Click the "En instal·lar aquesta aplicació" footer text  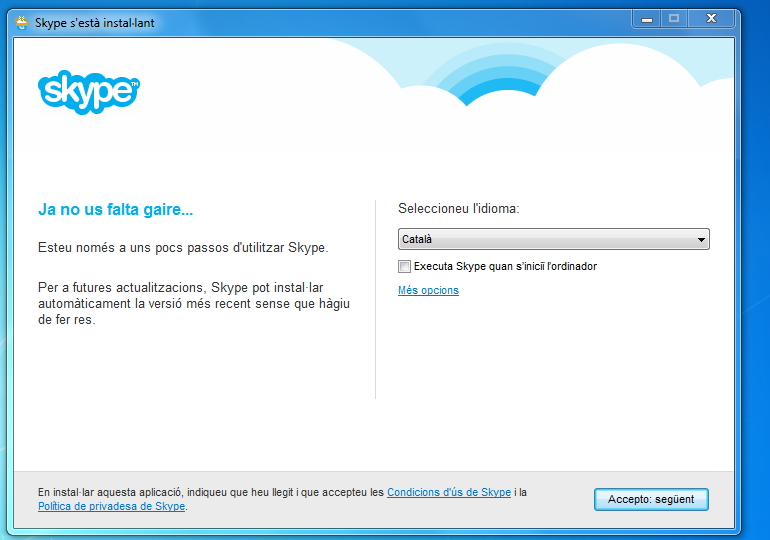[210, 492]
